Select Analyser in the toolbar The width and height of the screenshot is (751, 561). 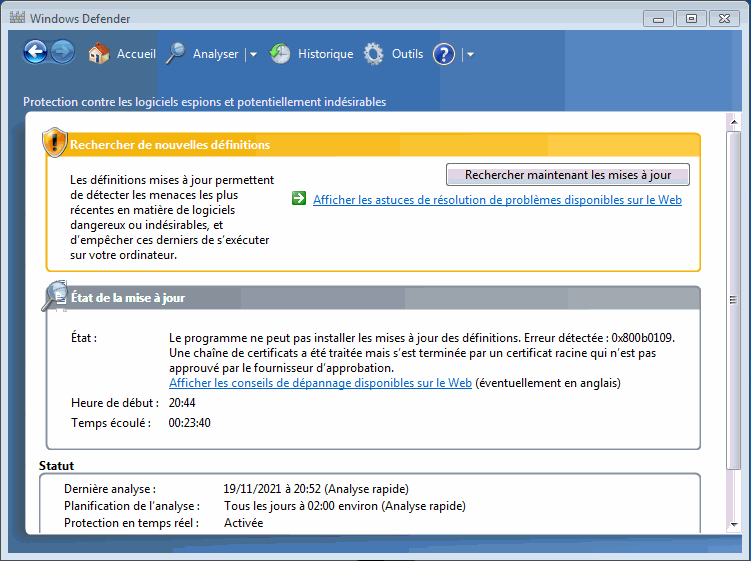coord(216,54)
